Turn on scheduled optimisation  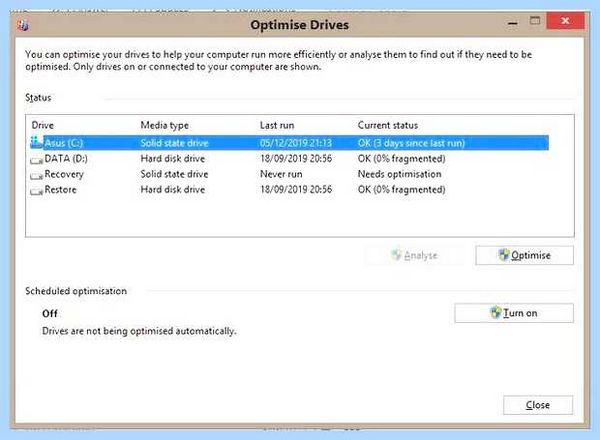[x=514, y=313]
